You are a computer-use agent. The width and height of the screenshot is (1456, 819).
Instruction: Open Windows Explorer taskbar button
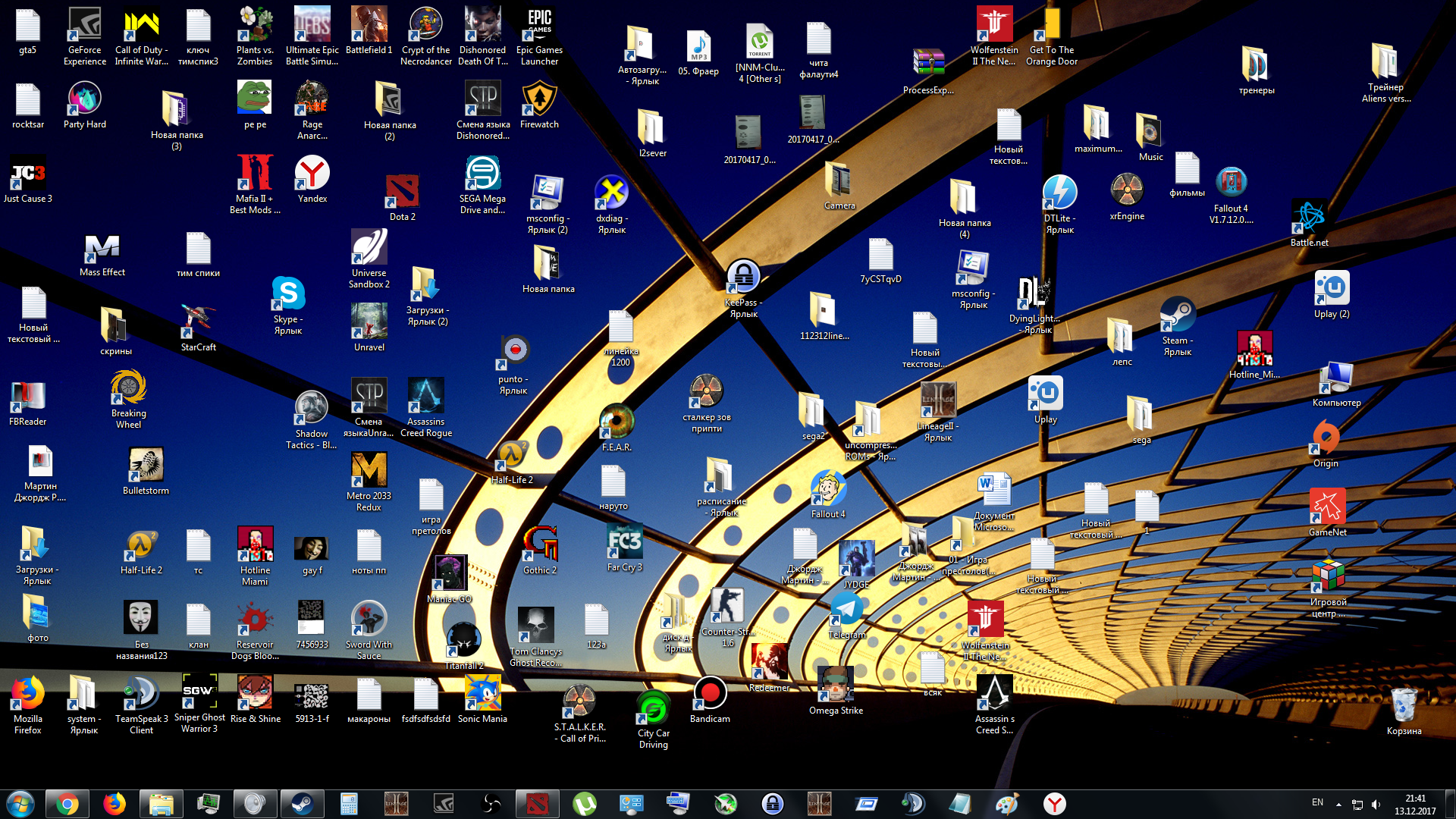(161, 804)
